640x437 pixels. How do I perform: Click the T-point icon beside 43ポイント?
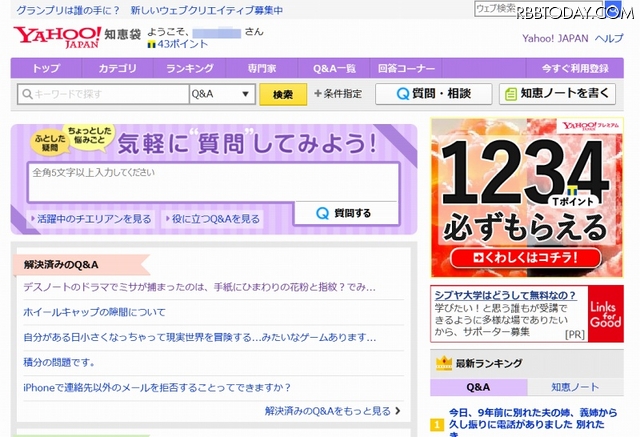tap(151, 44)
